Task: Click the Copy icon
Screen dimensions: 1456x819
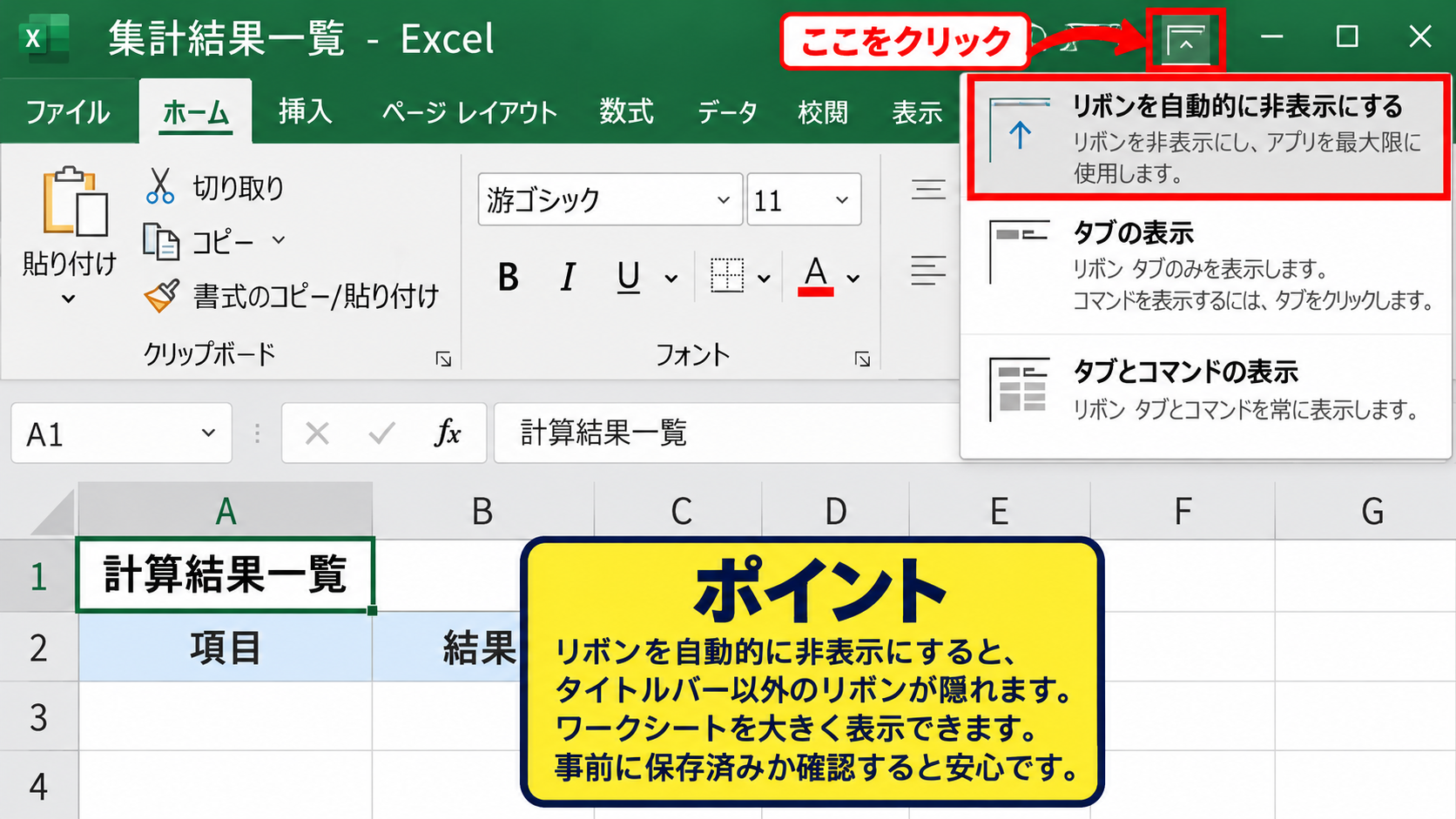Action: [161, 241]
